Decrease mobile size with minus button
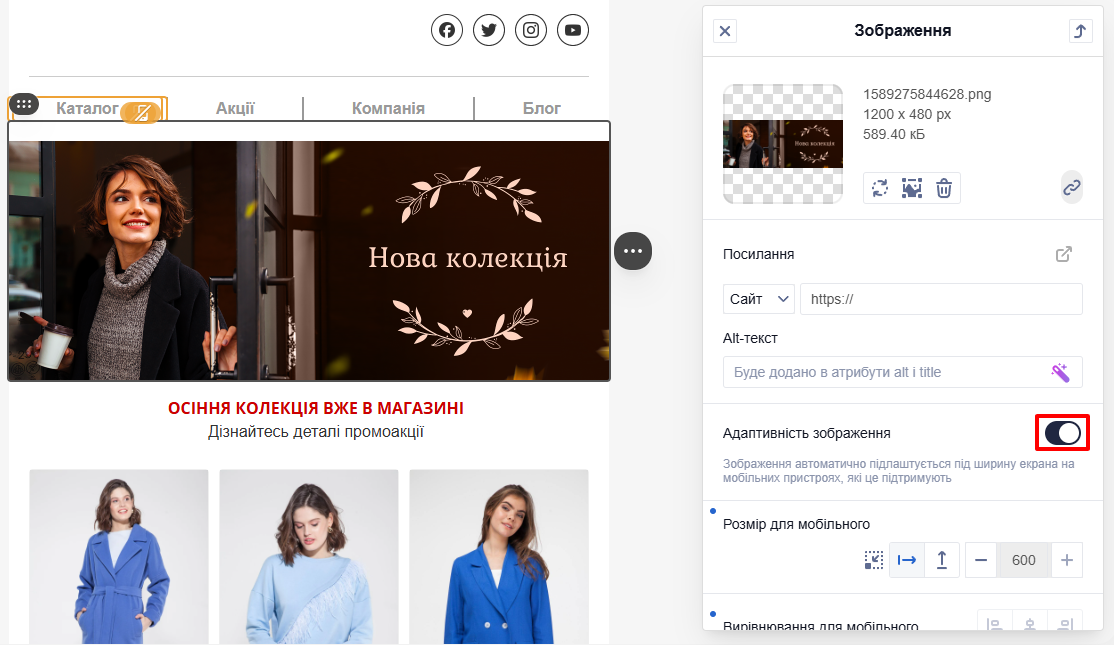The height and width of the screenshot is (645, 1114). pos(981,560)
